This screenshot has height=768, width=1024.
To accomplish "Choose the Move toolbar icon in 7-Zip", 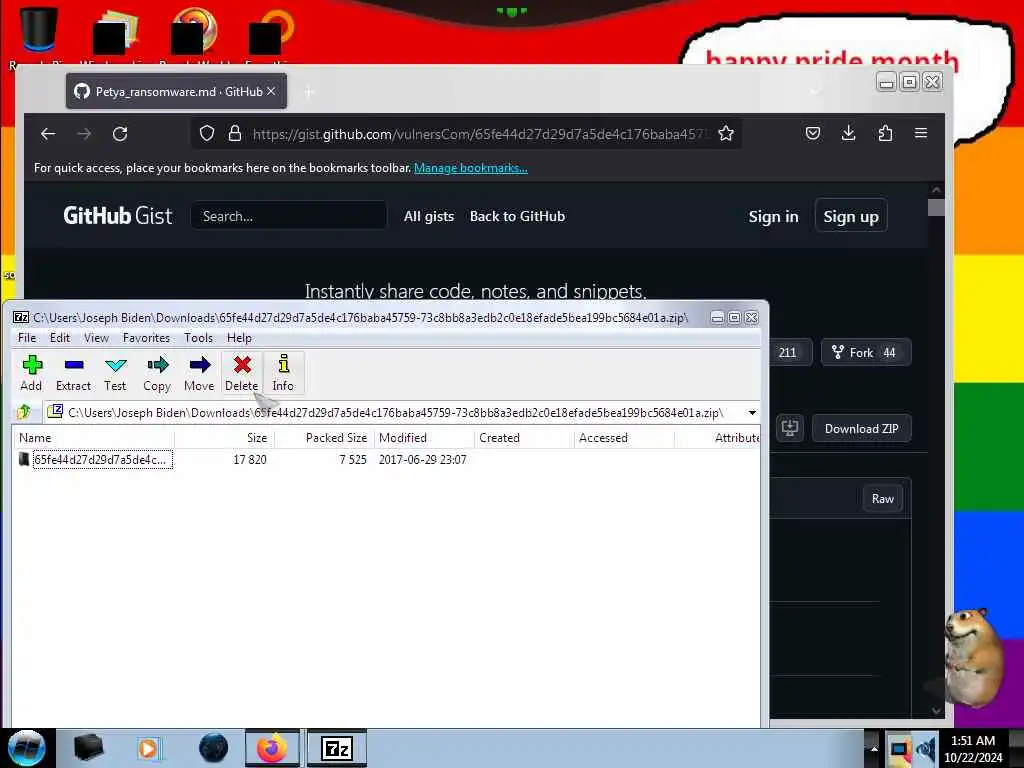I will click(x=199, y=374).
